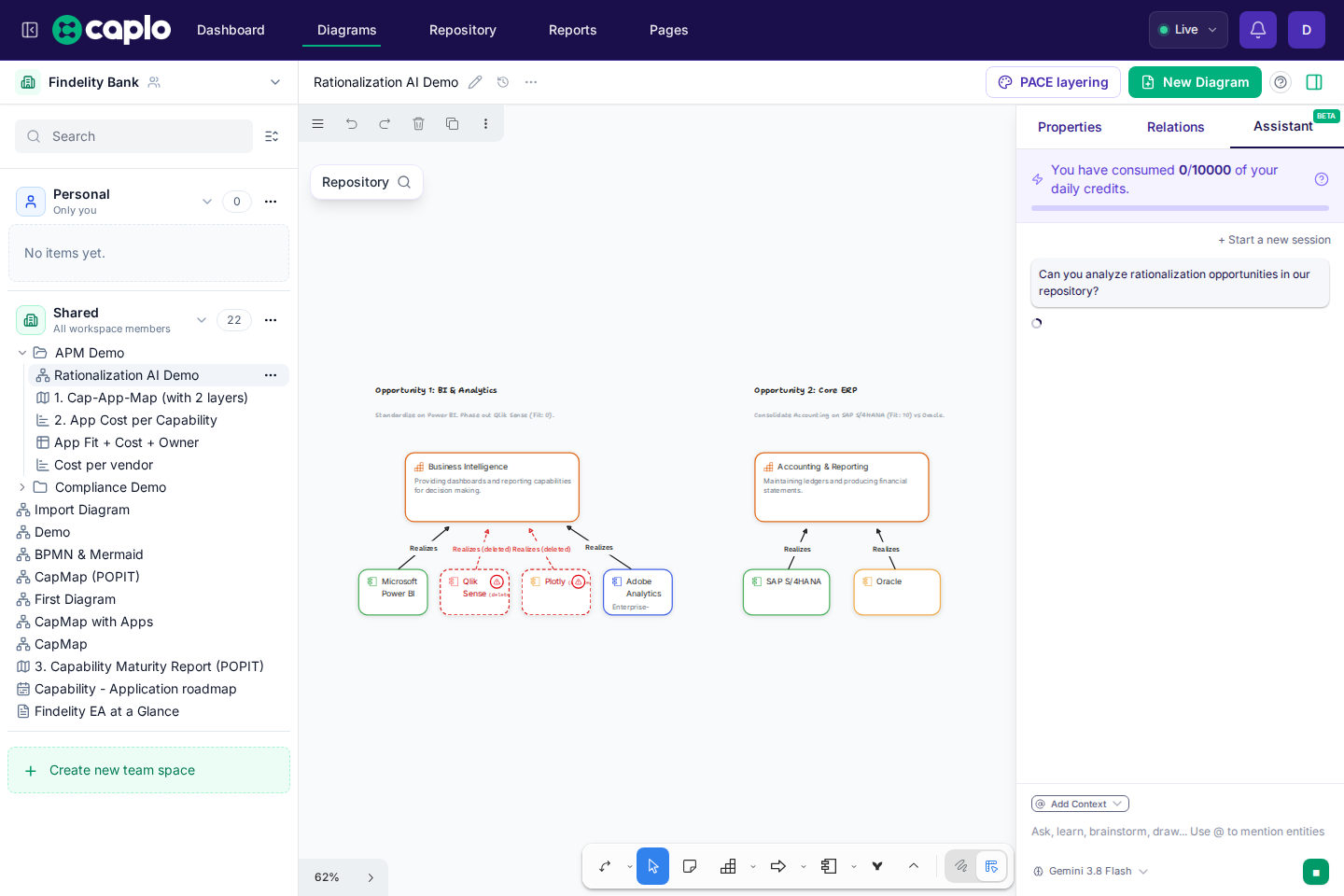This screenshot has width=1344, height=896.
Task: Redo the canvas action
Action: pos(385,123)
